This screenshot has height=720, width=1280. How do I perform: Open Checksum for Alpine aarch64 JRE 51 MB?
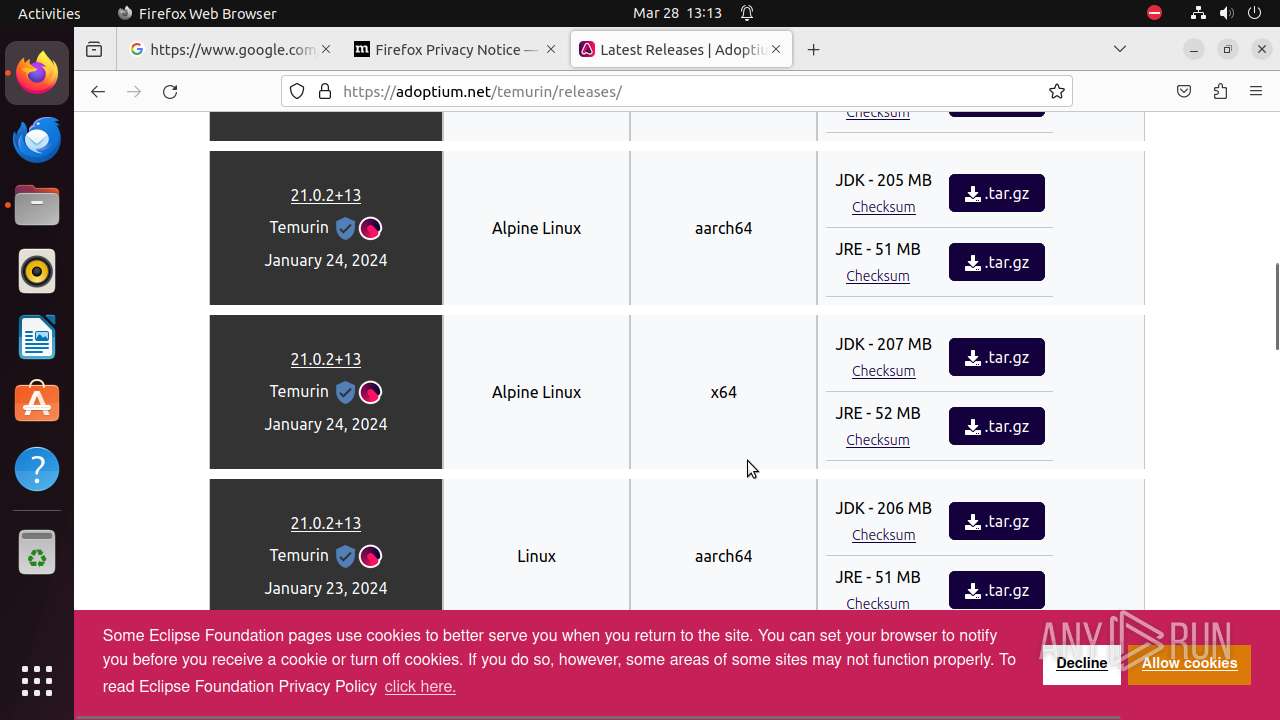[x=877, y=276]
